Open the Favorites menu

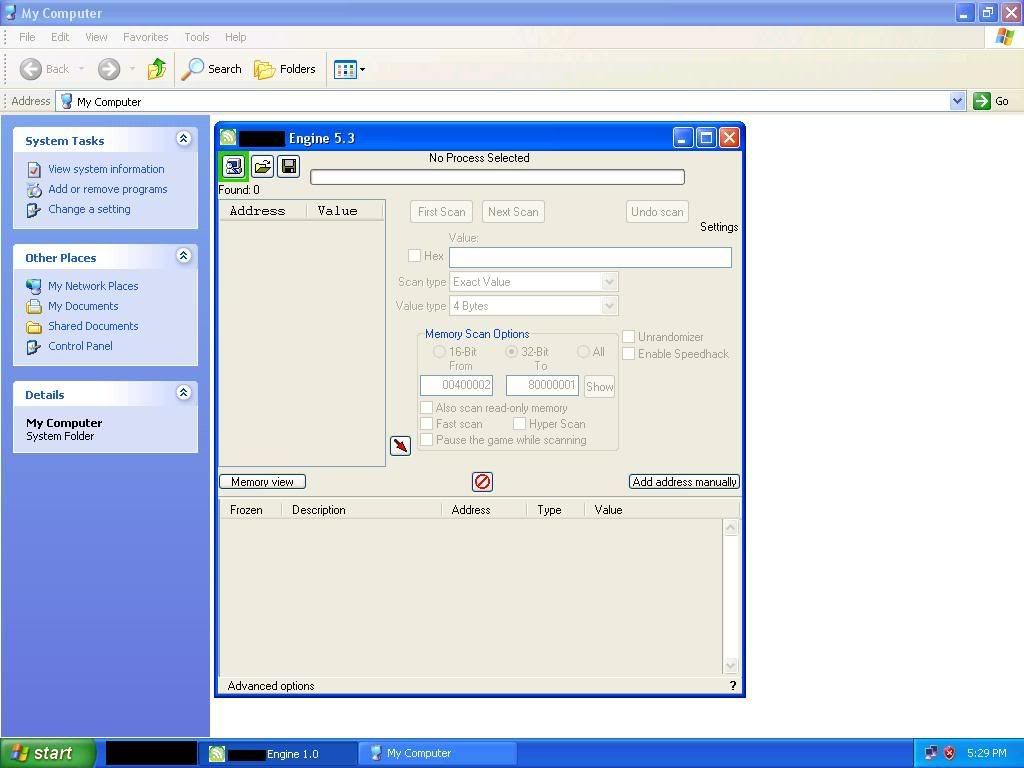[x=145, y=37]
